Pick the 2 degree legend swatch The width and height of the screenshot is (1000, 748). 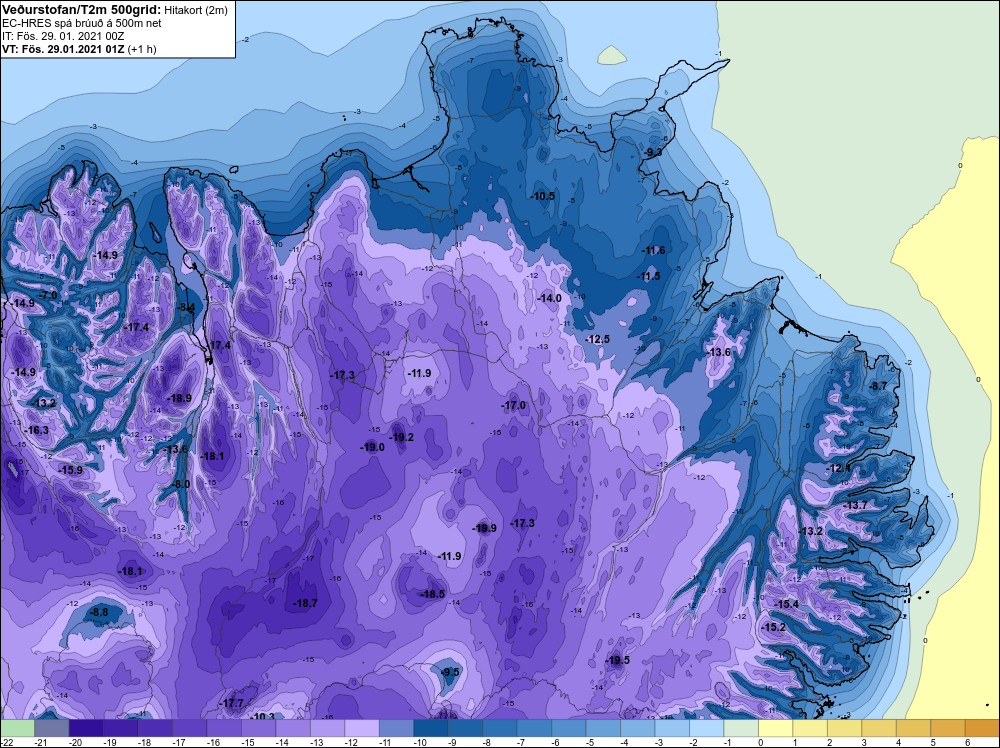(844, 728)
